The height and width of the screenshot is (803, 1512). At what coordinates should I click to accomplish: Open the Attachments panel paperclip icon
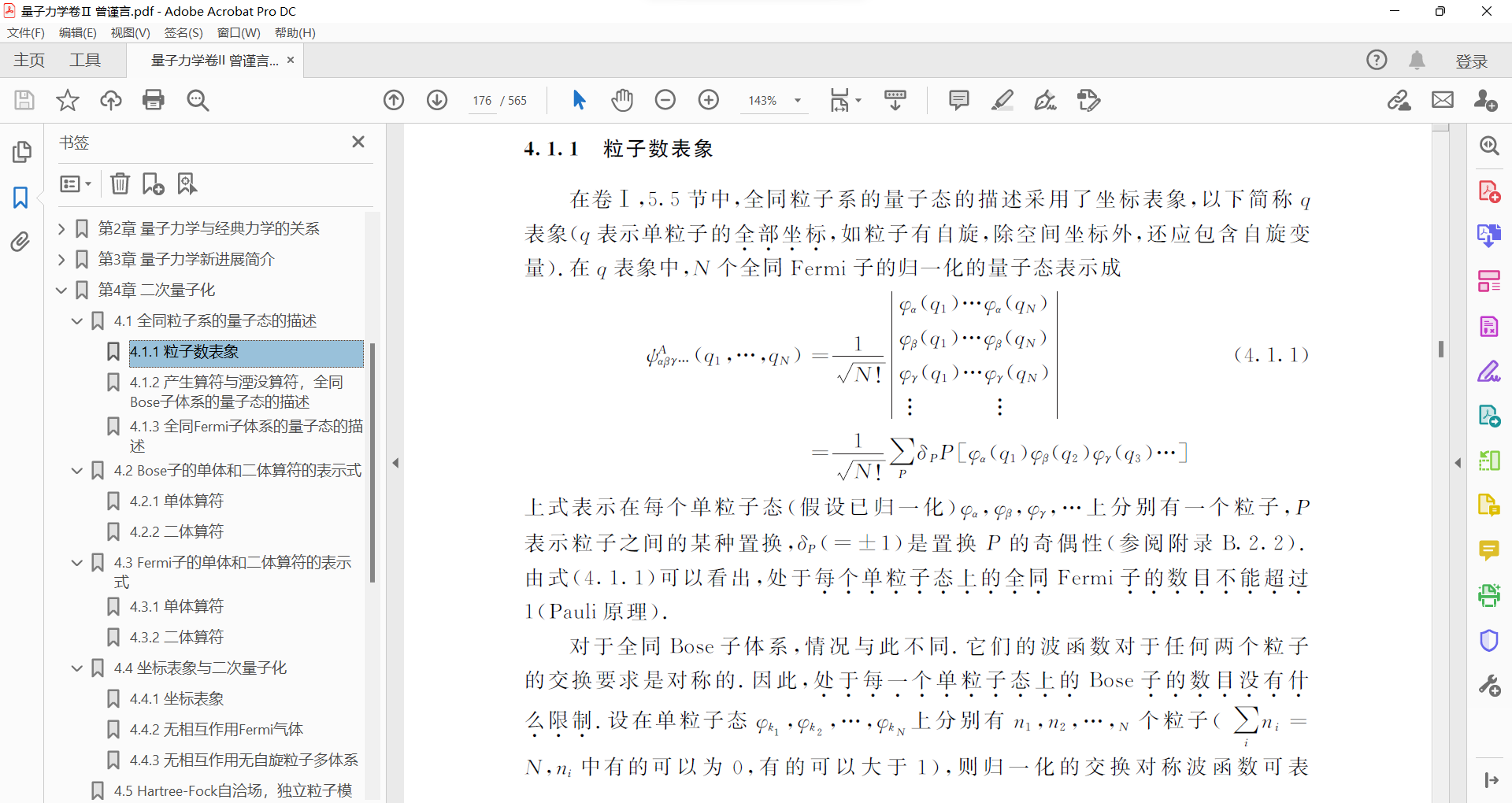21,242
